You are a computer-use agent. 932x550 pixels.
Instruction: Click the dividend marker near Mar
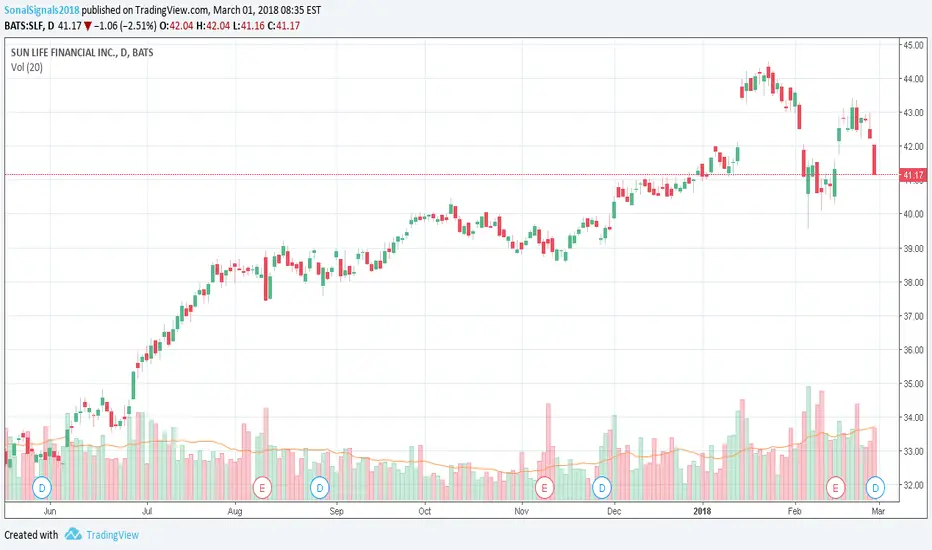tap(875, 488)
